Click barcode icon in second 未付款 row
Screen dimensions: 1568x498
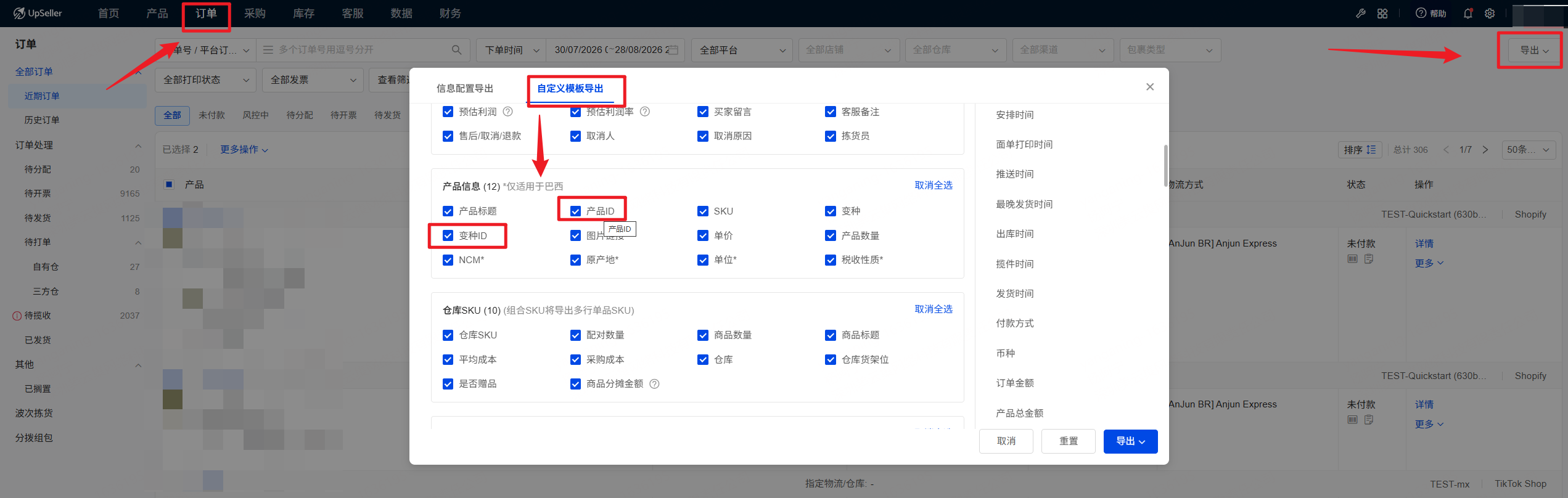coord(1353,420)
